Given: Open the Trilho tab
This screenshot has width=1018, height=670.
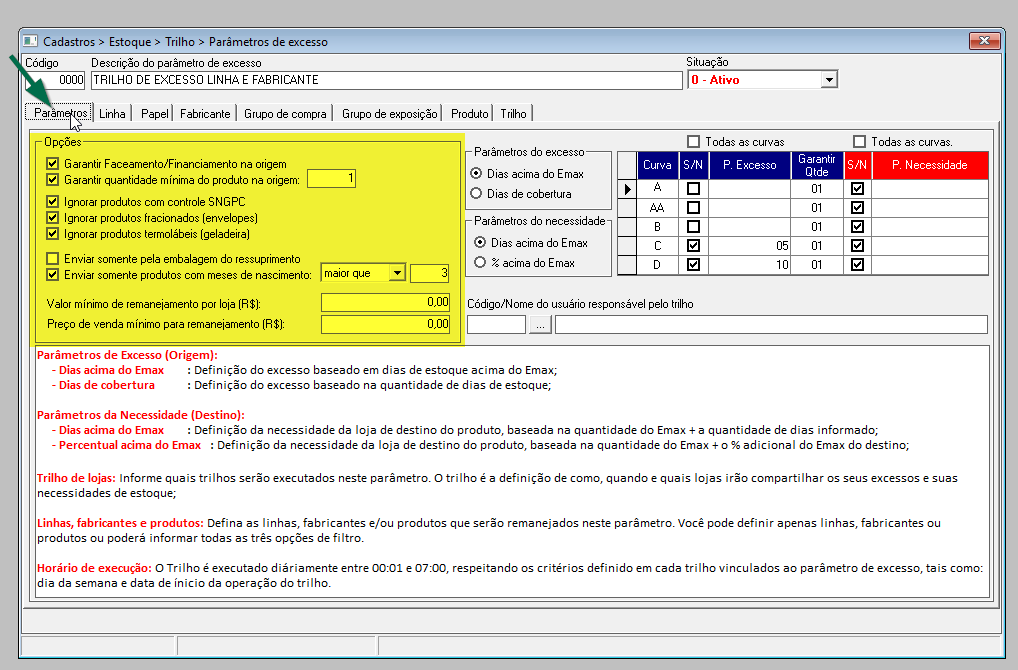Looking at the screenshot, I should [513, 114].
